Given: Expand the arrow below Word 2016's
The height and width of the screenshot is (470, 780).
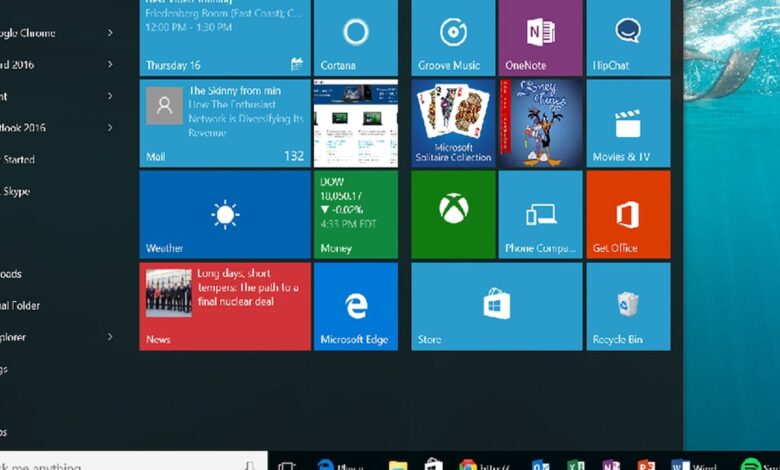Looking at the screenshot, I should pos(110,96).
